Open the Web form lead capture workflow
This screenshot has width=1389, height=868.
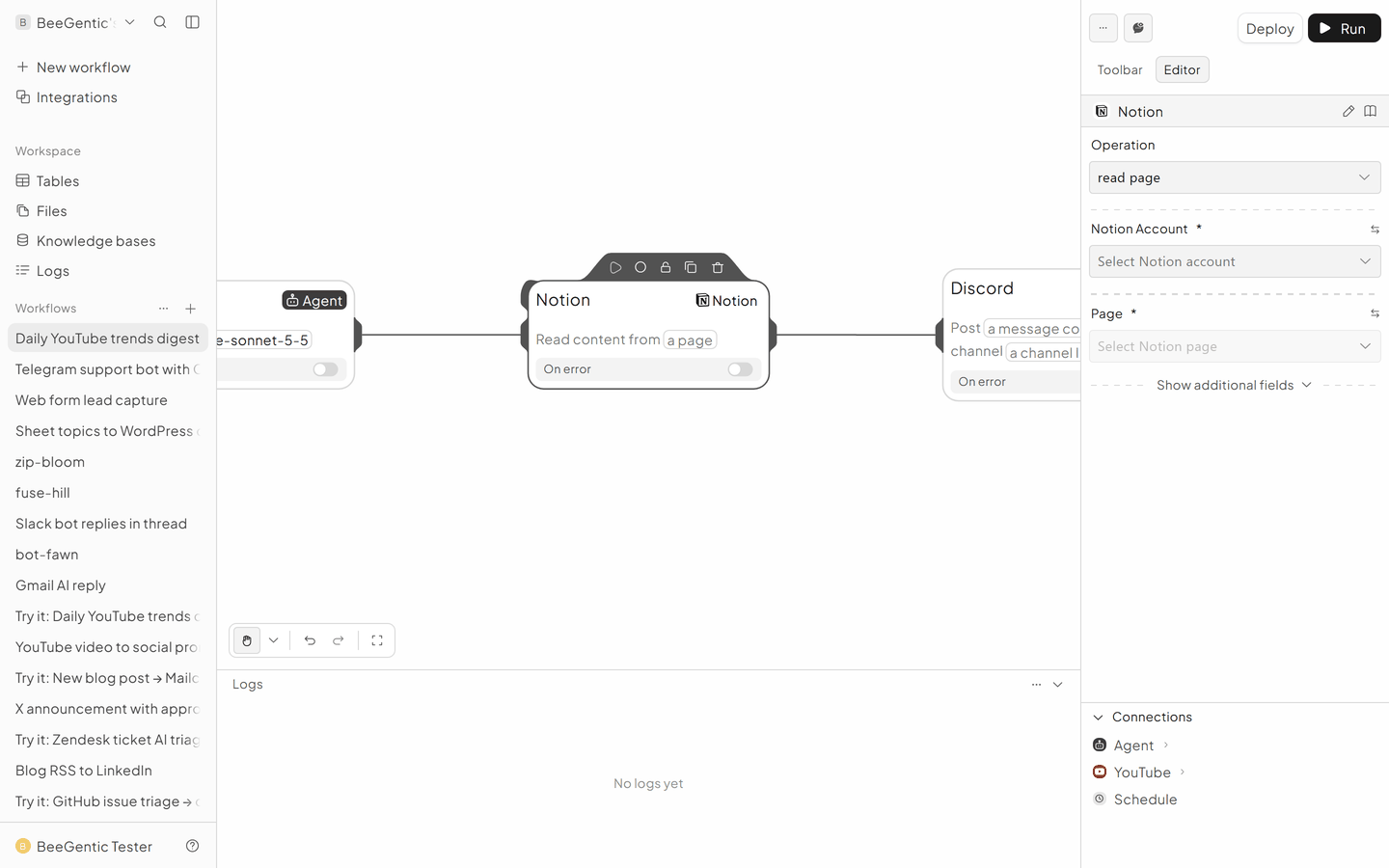(x=108, y=400)
